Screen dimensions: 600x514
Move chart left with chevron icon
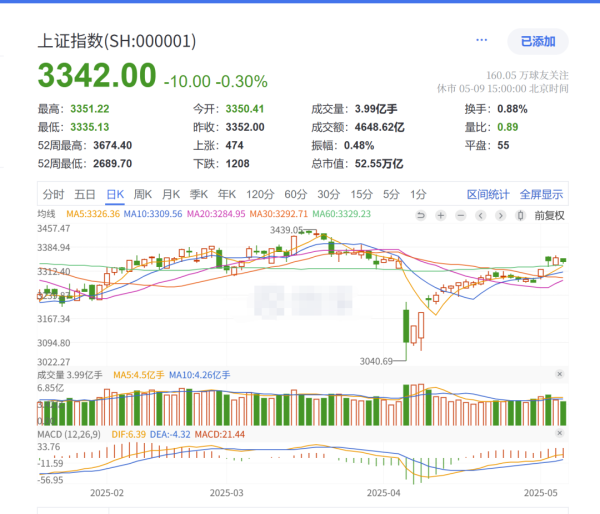click(x=481, y=215)
